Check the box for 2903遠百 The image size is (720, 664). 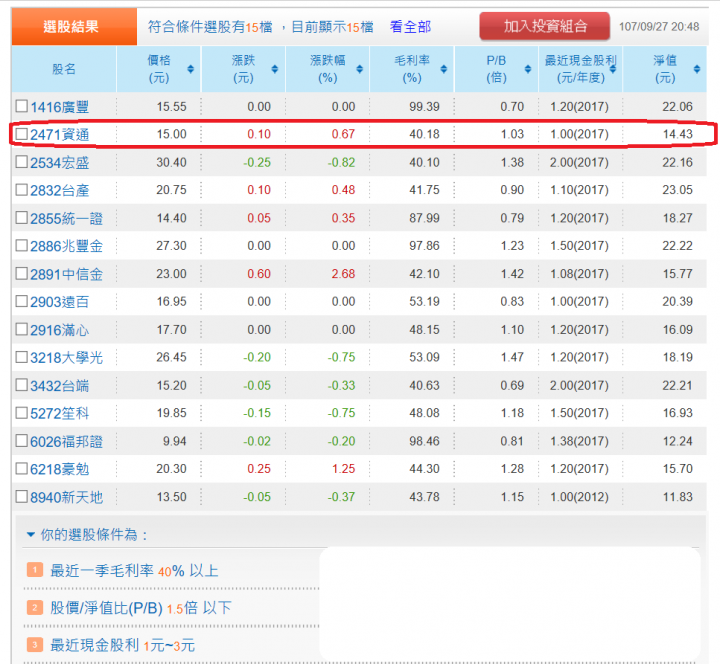click(22, 301)
